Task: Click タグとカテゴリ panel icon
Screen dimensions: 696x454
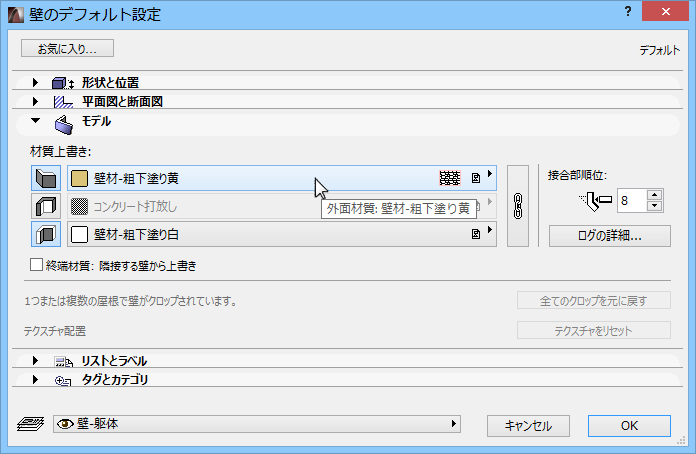Action: point(63,381)
